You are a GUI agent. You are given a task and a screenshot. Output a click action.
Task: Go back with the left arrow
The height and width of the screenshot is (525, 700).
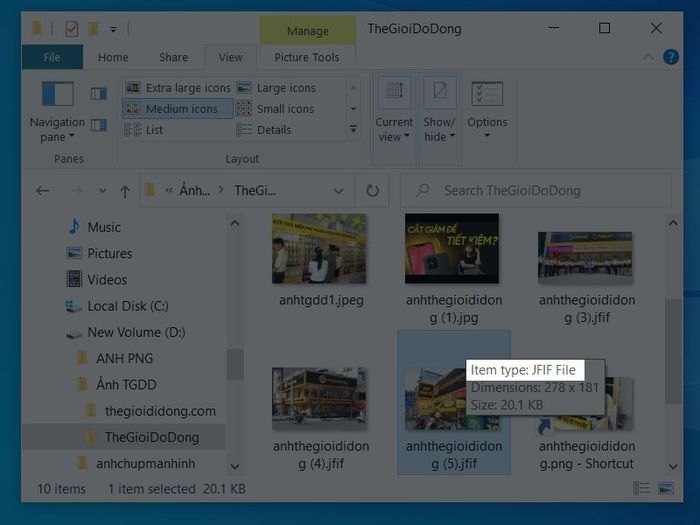43,191
